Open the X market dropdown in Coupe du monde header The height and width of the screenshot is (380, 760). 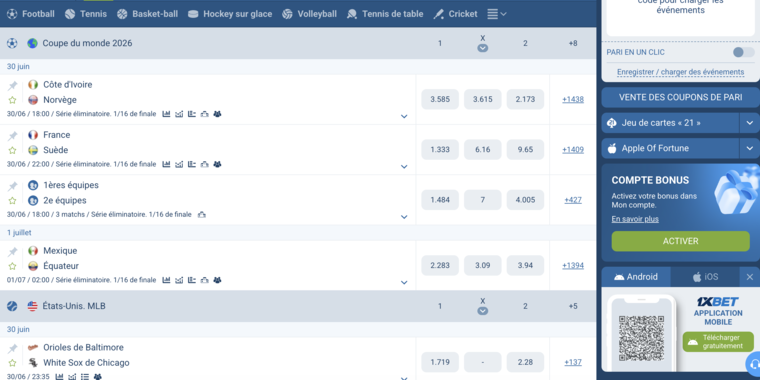pyautogui.click(x=483, y=48)
